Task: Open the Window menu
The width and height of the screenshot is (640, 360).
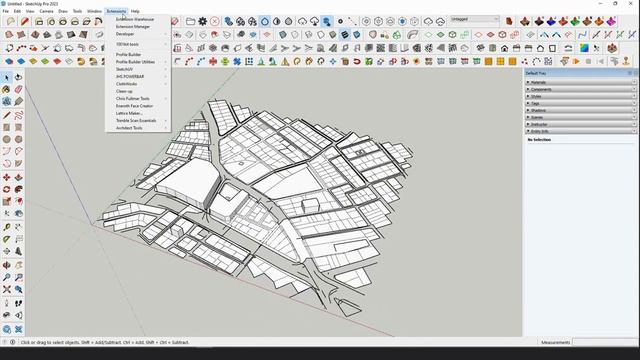Action: pyautogui.click(x=94, y=11)
